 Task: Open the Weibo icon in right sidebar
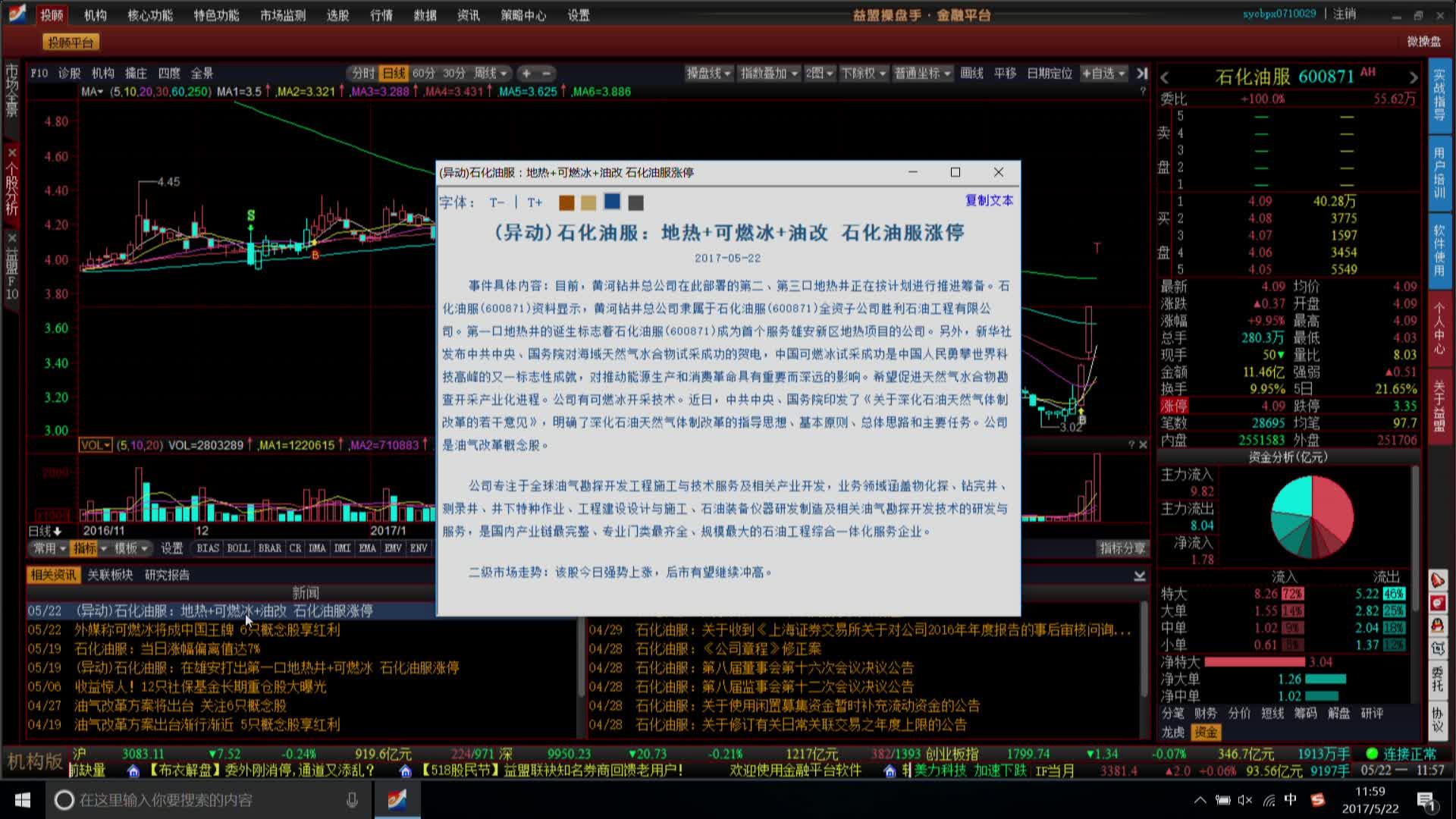(x=1438, y=603)
